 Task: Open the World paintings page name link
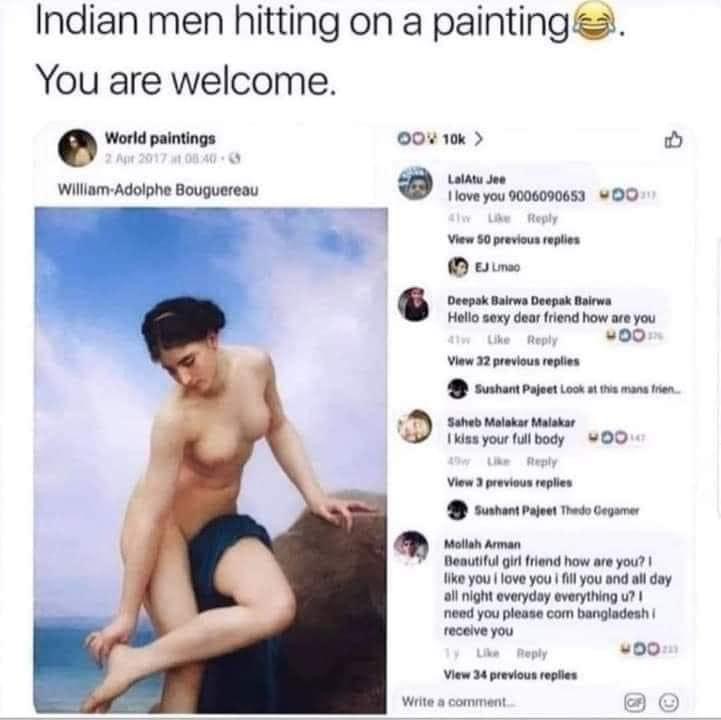160,138
